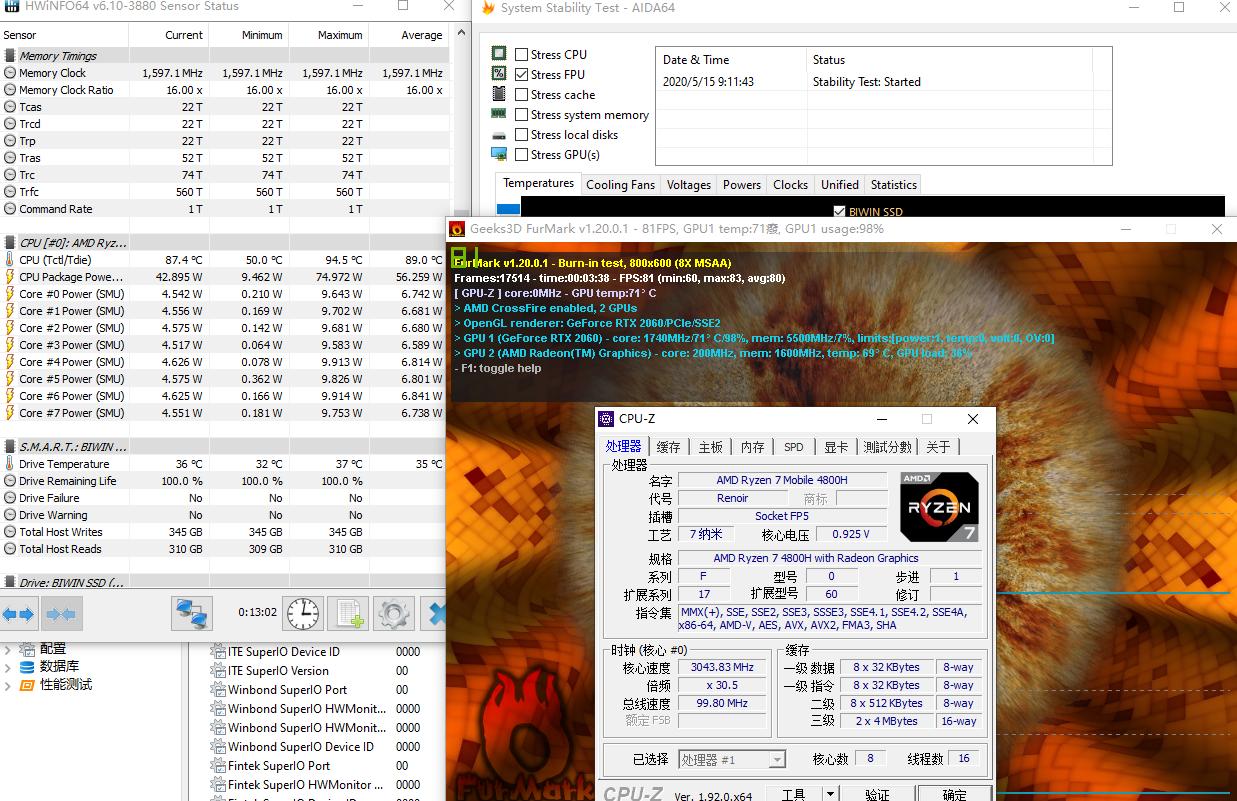Screen dimensions: 1237x801
Task: Switch to the Cooling Fans tab in AIDA64
Action: [620, 184]
